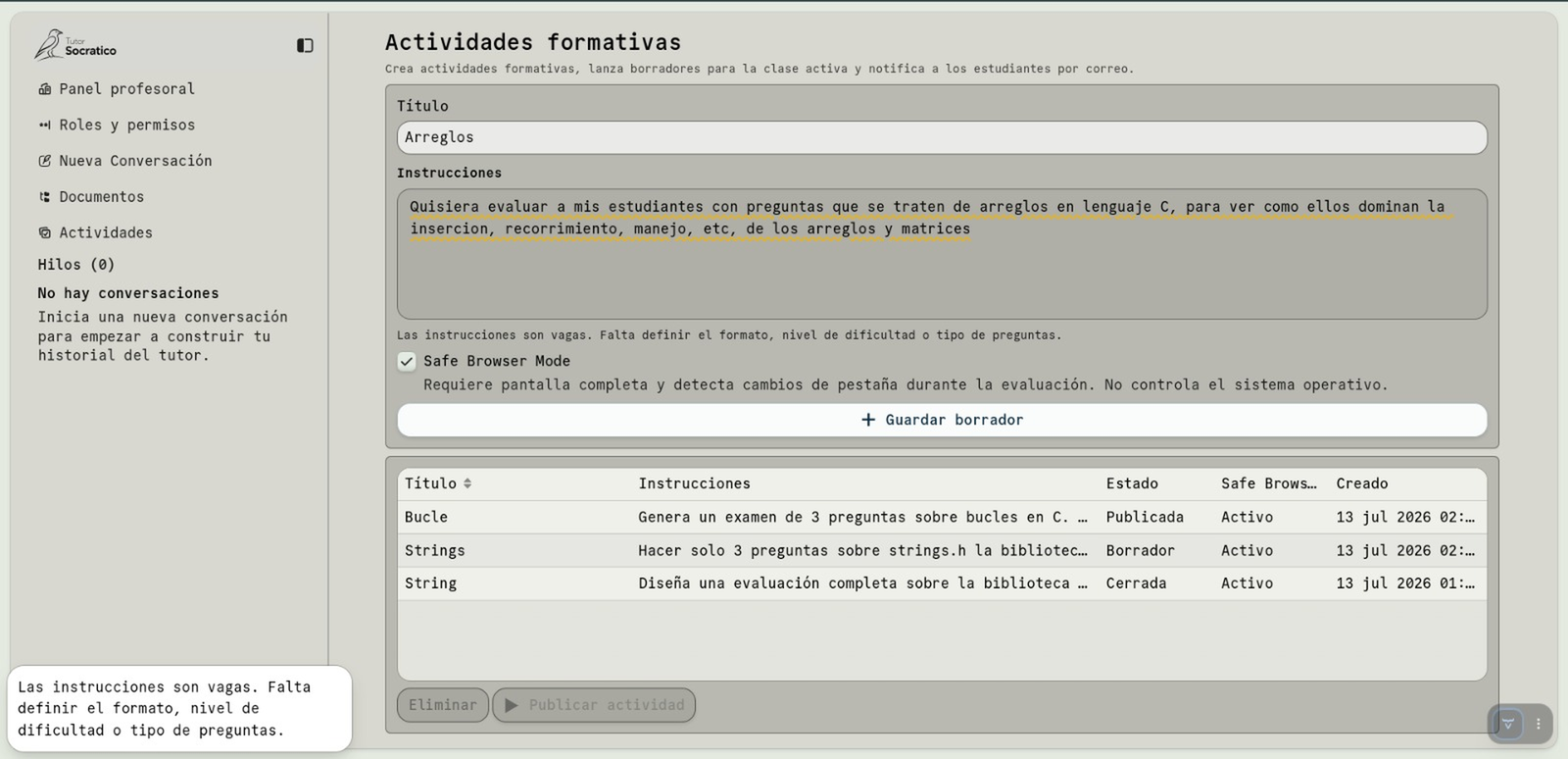Viewport: 1568px width, 759px height.
Task: Click the Strings row's Creado date
Action: pyautogui.click(x=1405, y=551)
